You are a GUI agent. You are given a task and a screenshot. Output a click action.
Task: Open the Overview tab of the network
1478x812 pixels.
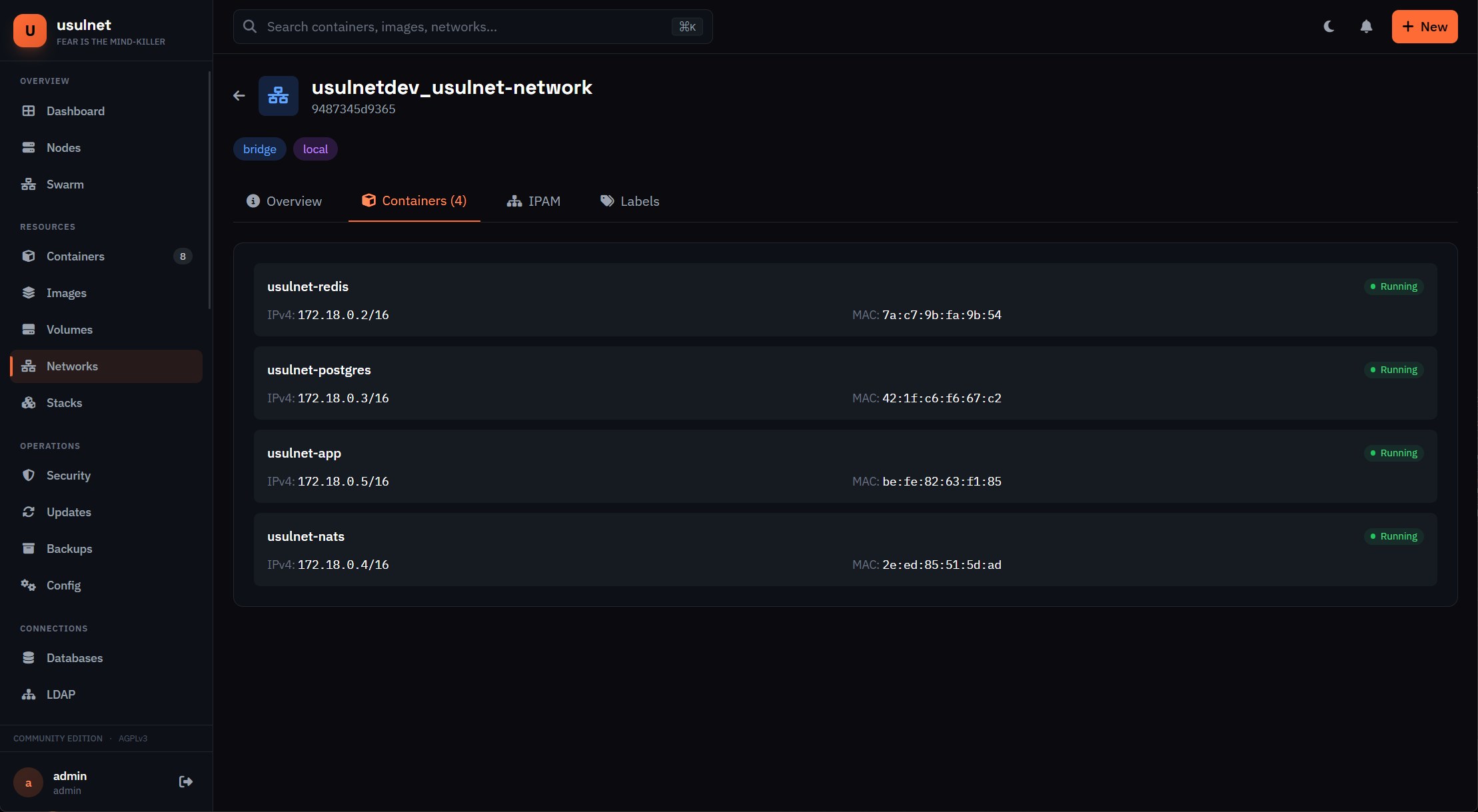[293, 201]
